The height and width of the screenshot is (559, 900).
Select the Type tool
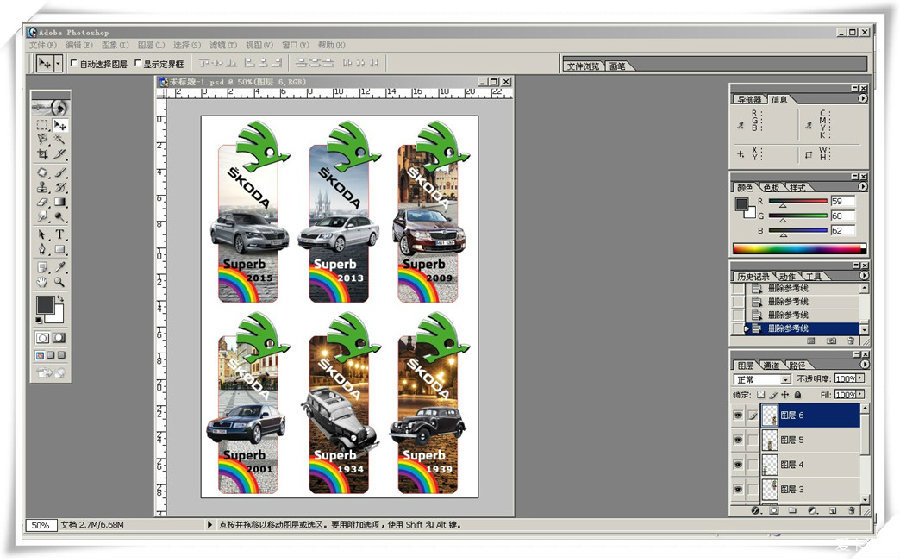[60, 234]
